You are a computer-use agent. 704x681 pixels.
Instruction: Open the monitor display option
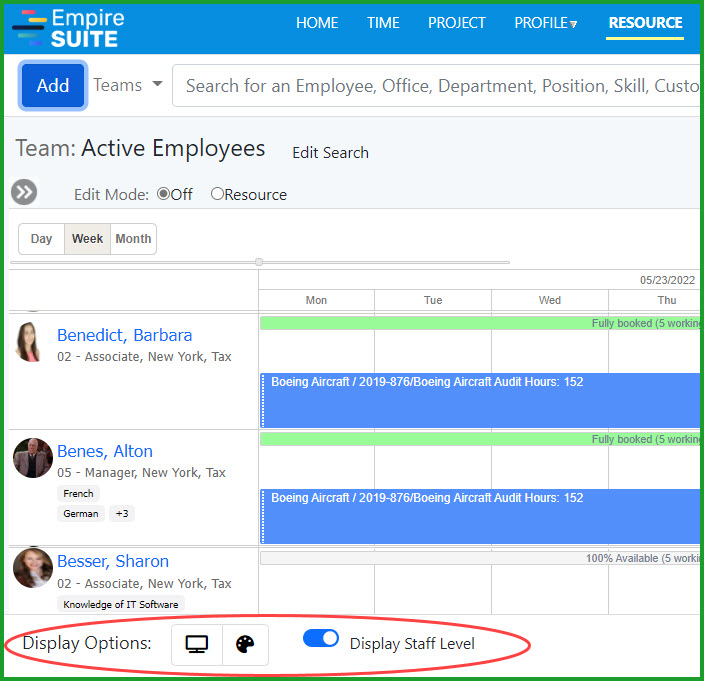(197, 644)
